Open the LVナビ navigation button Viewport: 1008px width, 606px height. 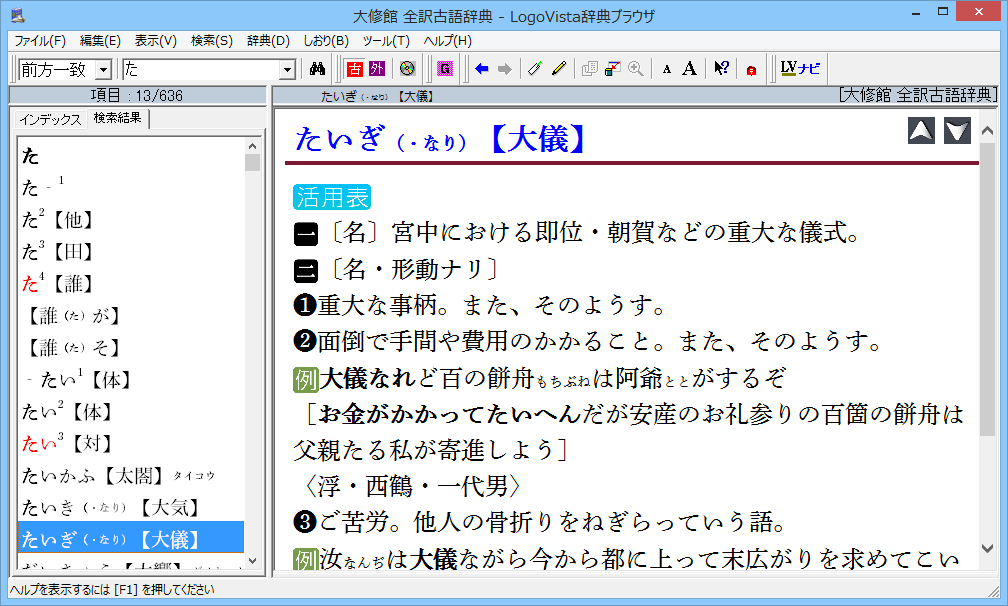point(800,68)
